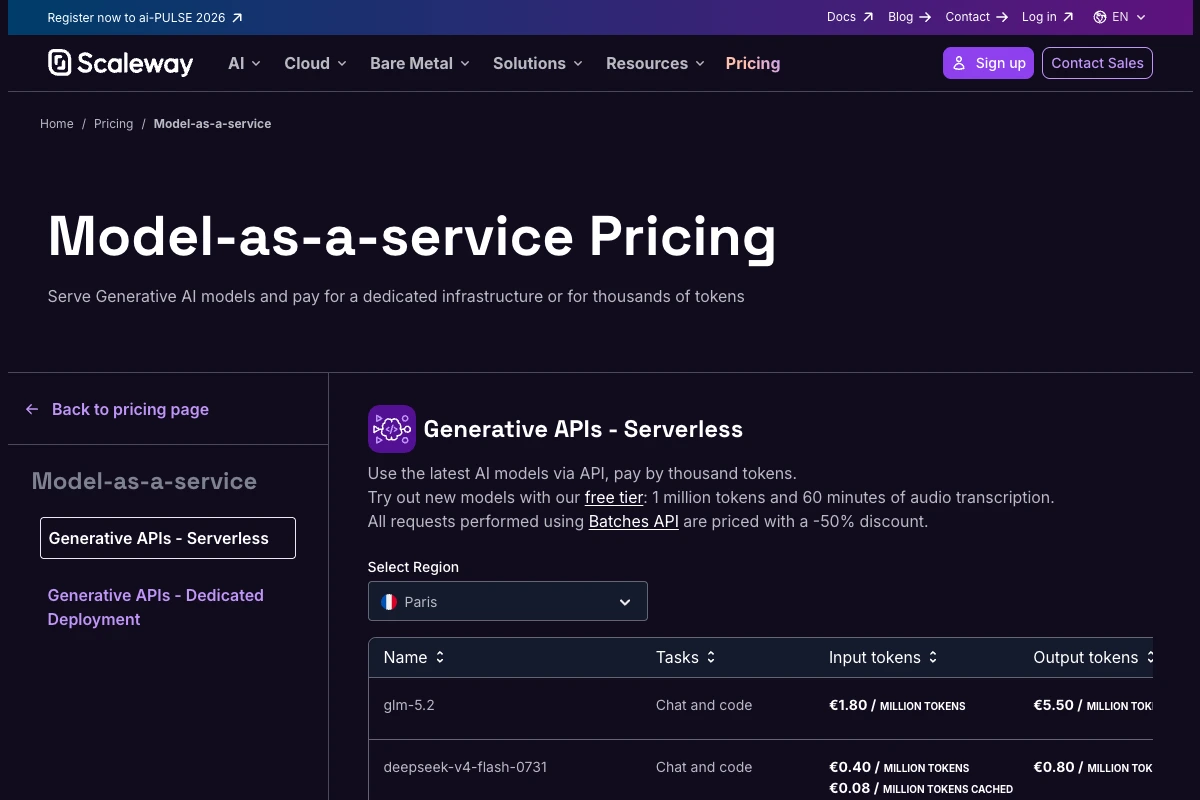
Task: Expand the Resources navigation menu
Action: pos(655,63)
